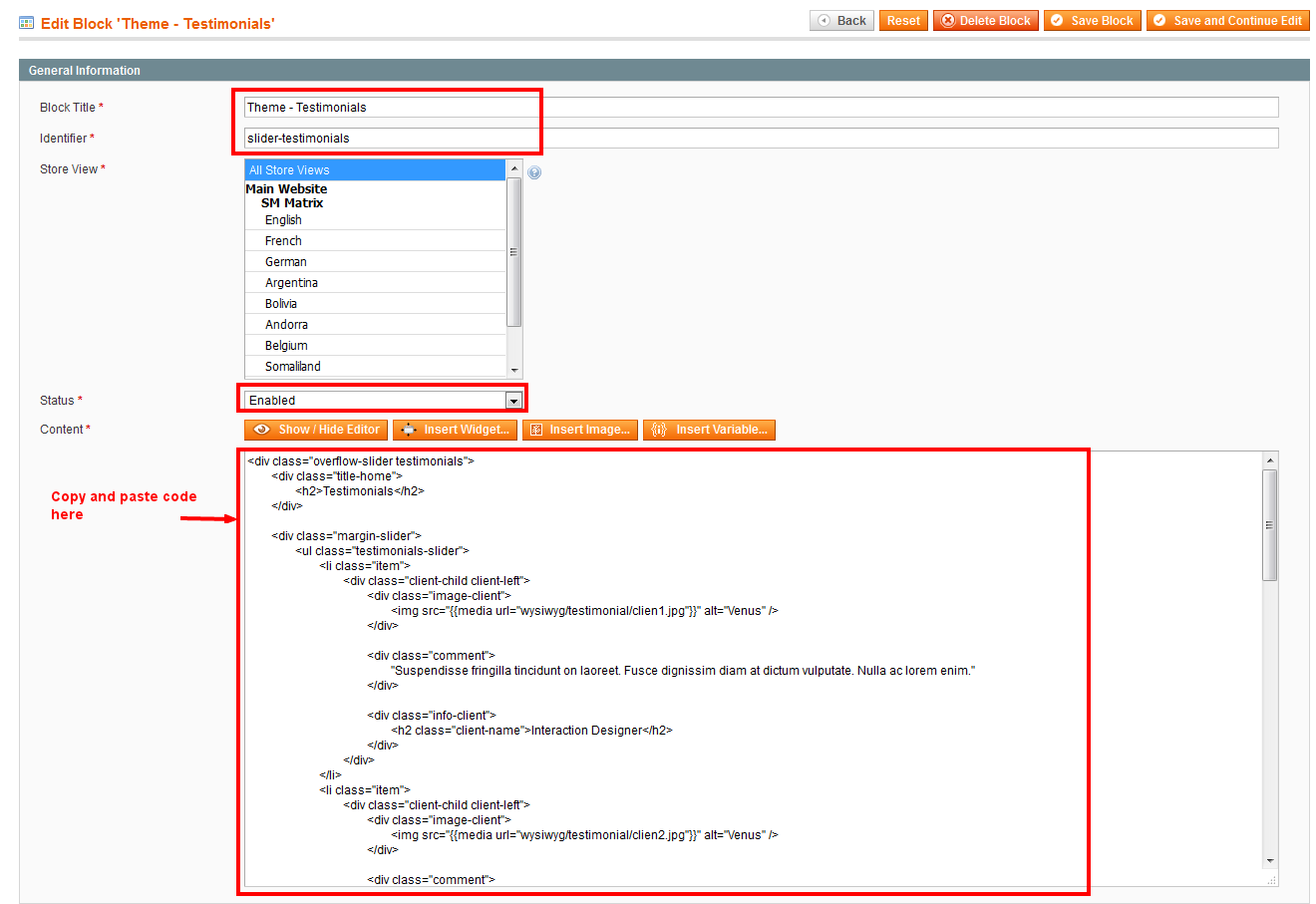Image resolution: width=1316 pixels, height=904 pixels.
Task: Click the 'Content' label
Action: point(62,430)
